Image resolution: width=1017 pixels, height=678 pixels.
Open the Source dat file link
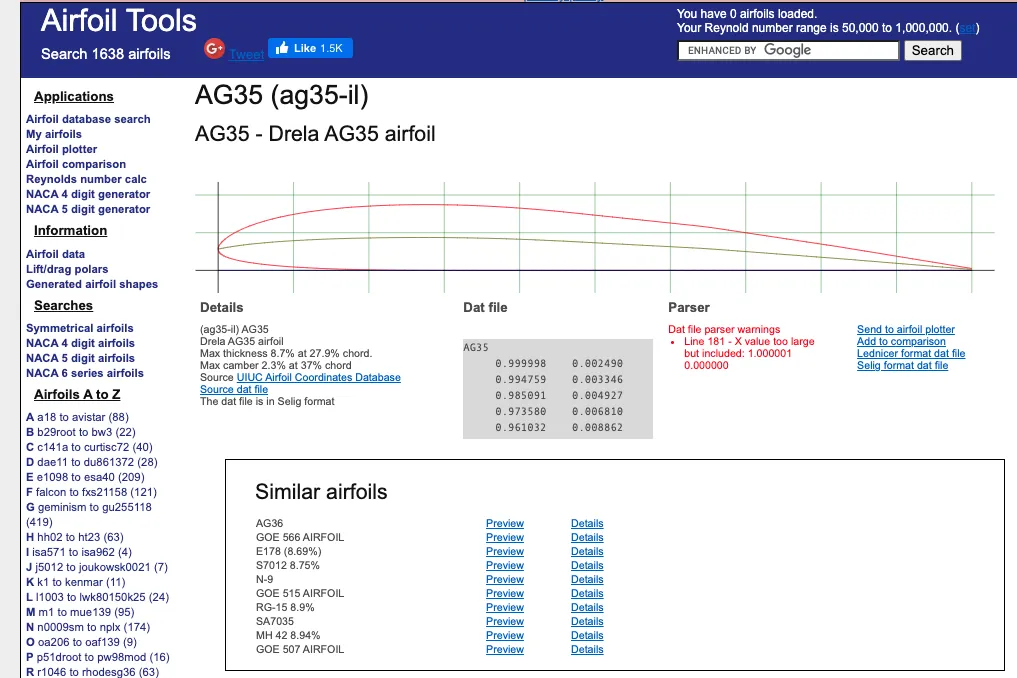(x=233, y=389)
